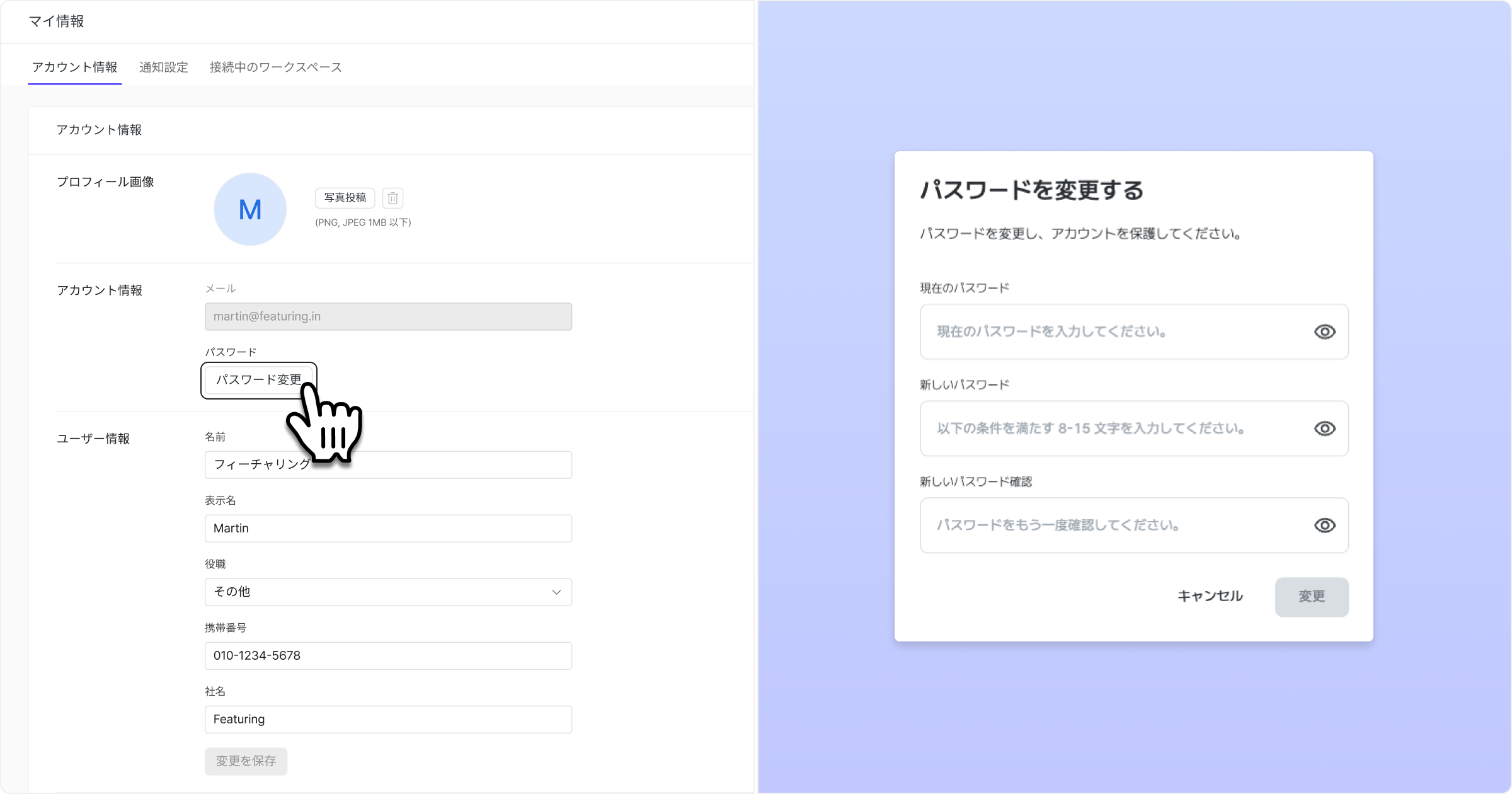Image resolution: width=1512 pixels, height=794 pixels.
Task: Click the chevron arrow in 役職 field
Action: pos(556,592)
